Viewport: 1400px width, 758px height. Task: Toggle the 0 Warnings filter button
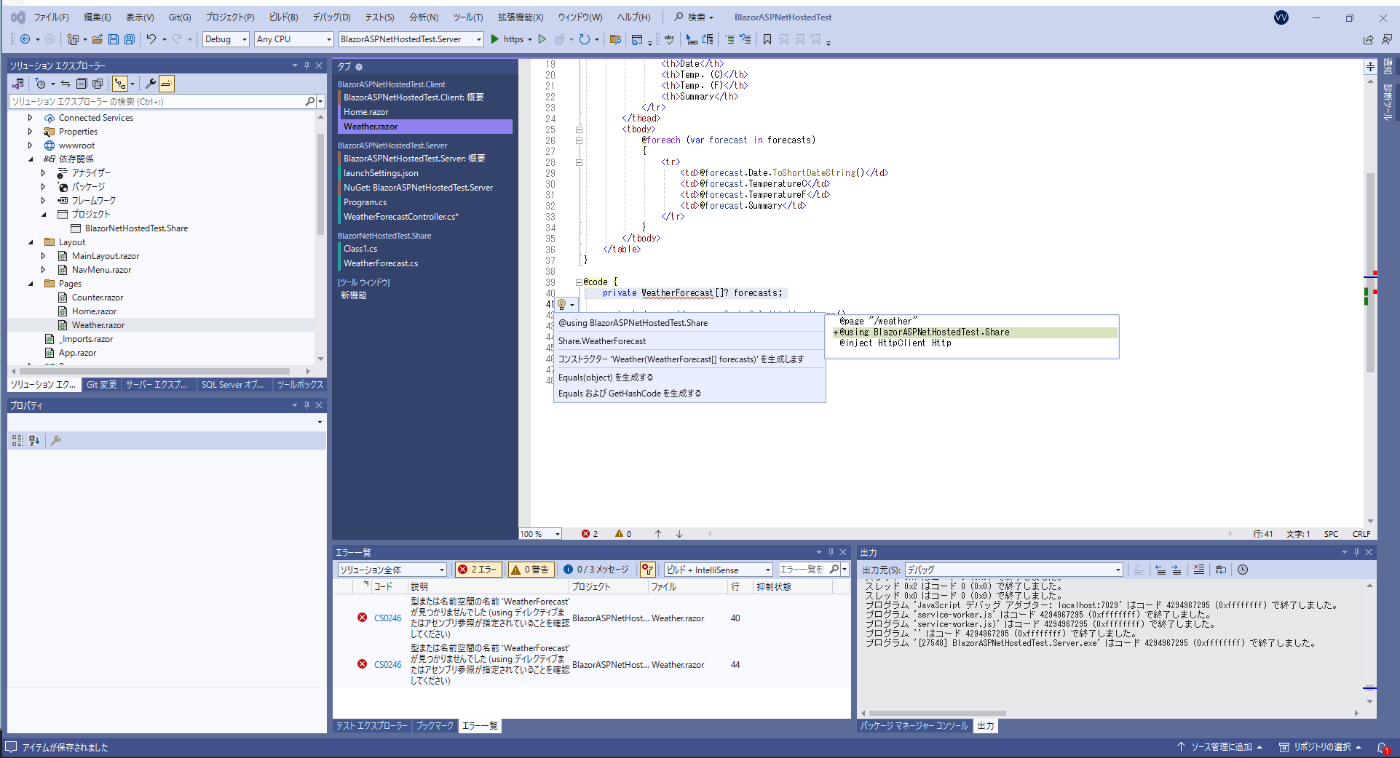coord(531,569)
